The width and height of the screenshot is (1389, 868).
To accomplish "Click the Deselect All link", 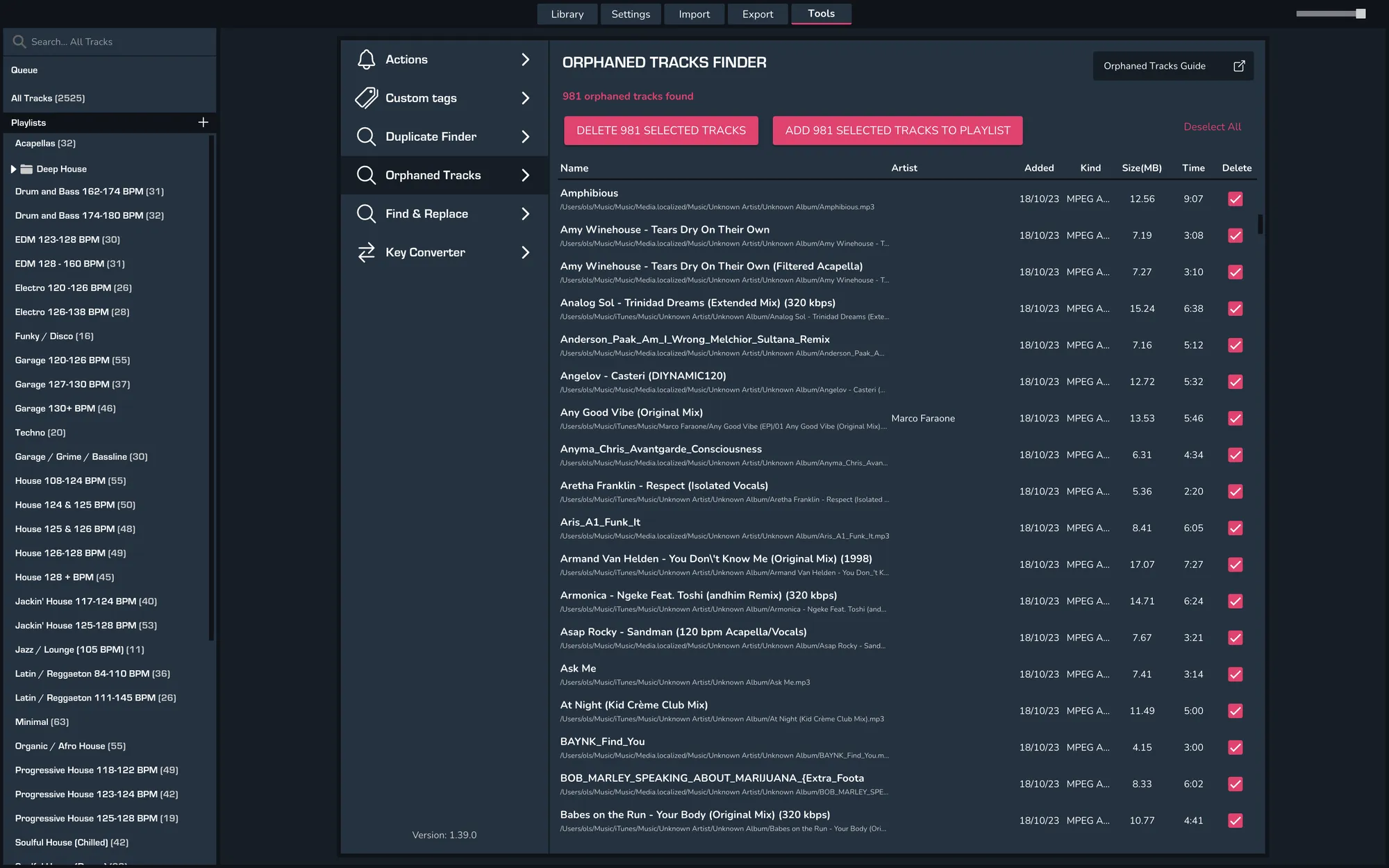I will (x=1212, y=127).
